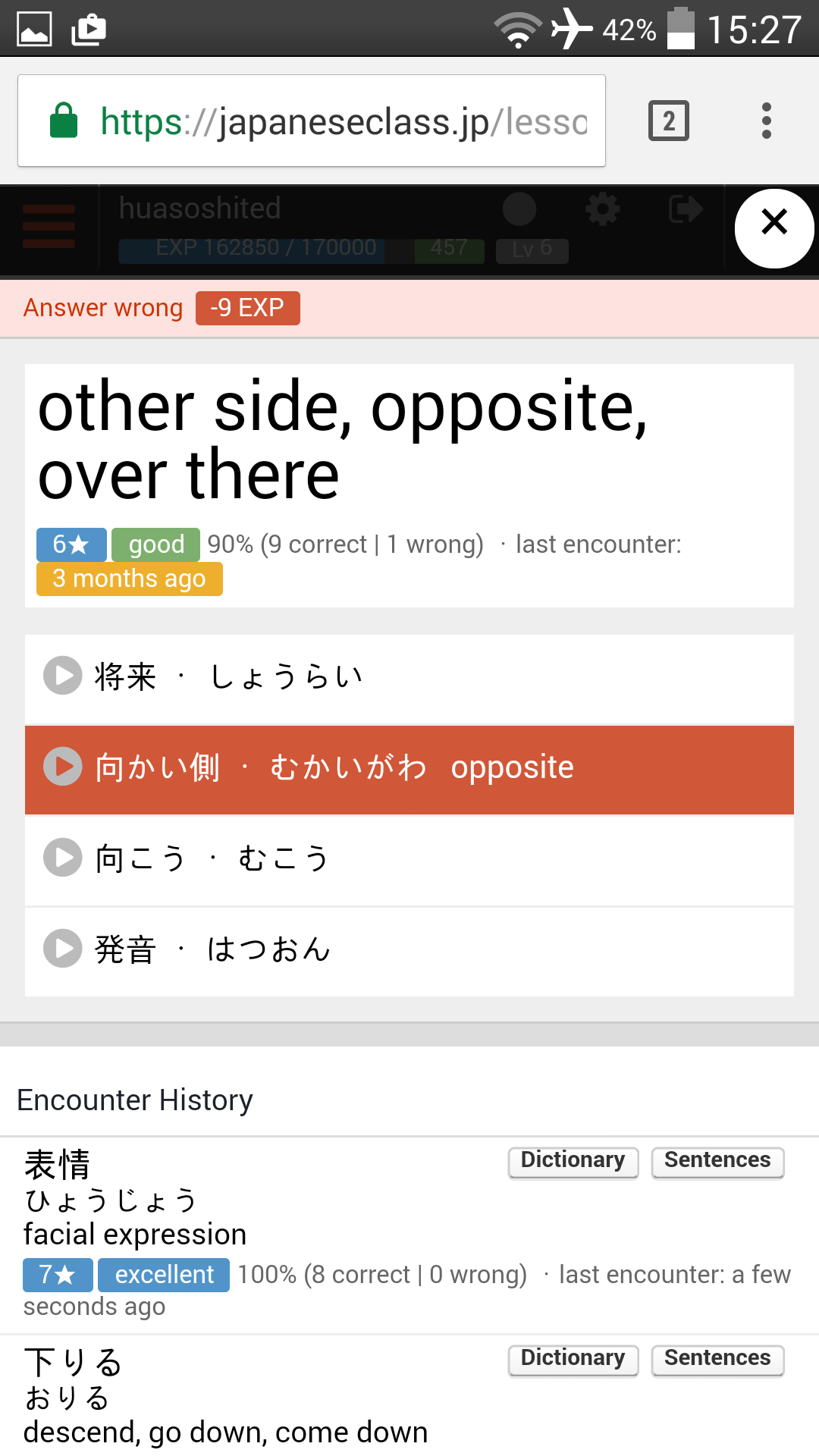
Task: Click the logout arrow icon
Action: coord(686,209)
